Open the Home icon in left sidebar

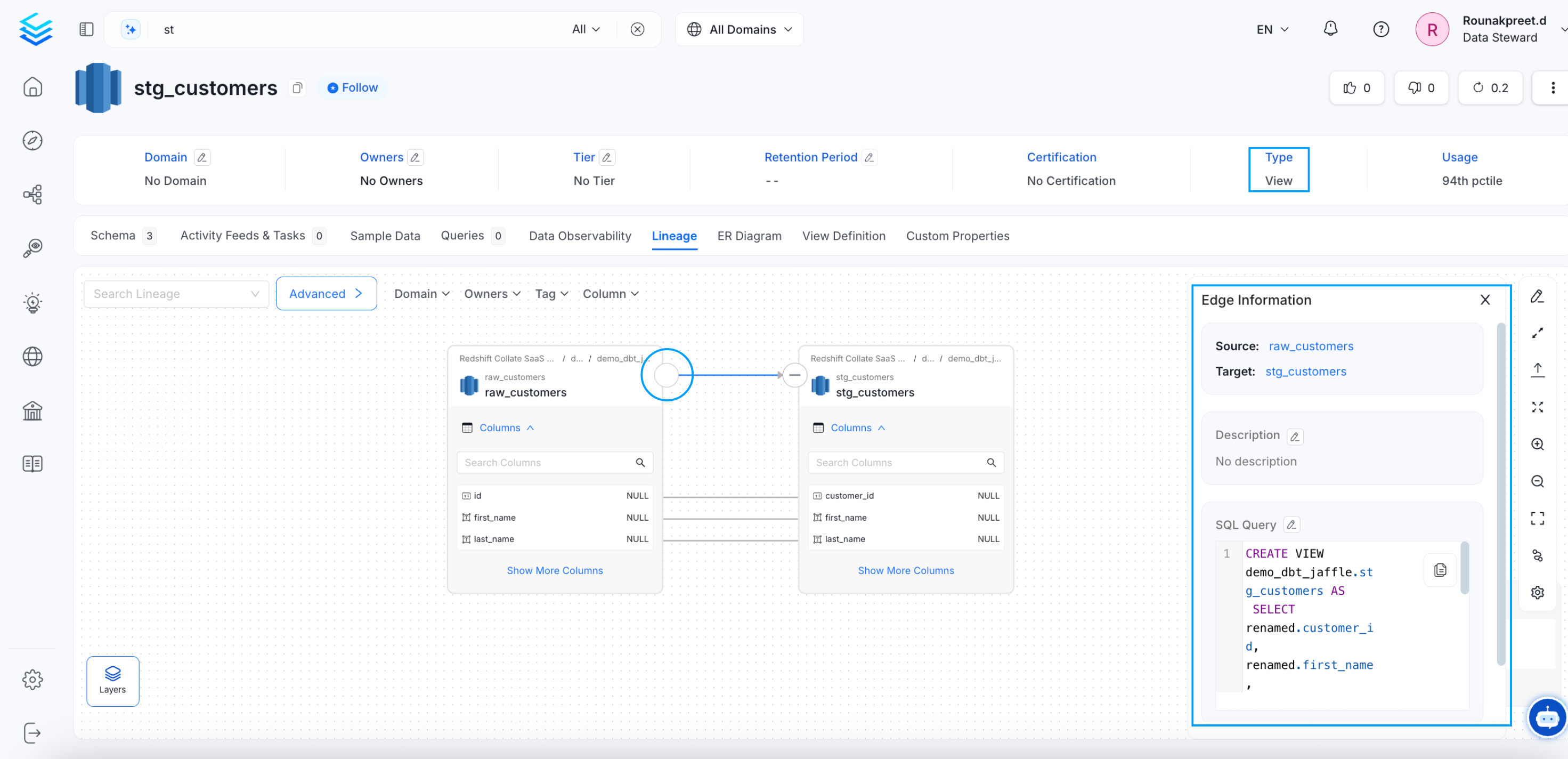point(33,87)
